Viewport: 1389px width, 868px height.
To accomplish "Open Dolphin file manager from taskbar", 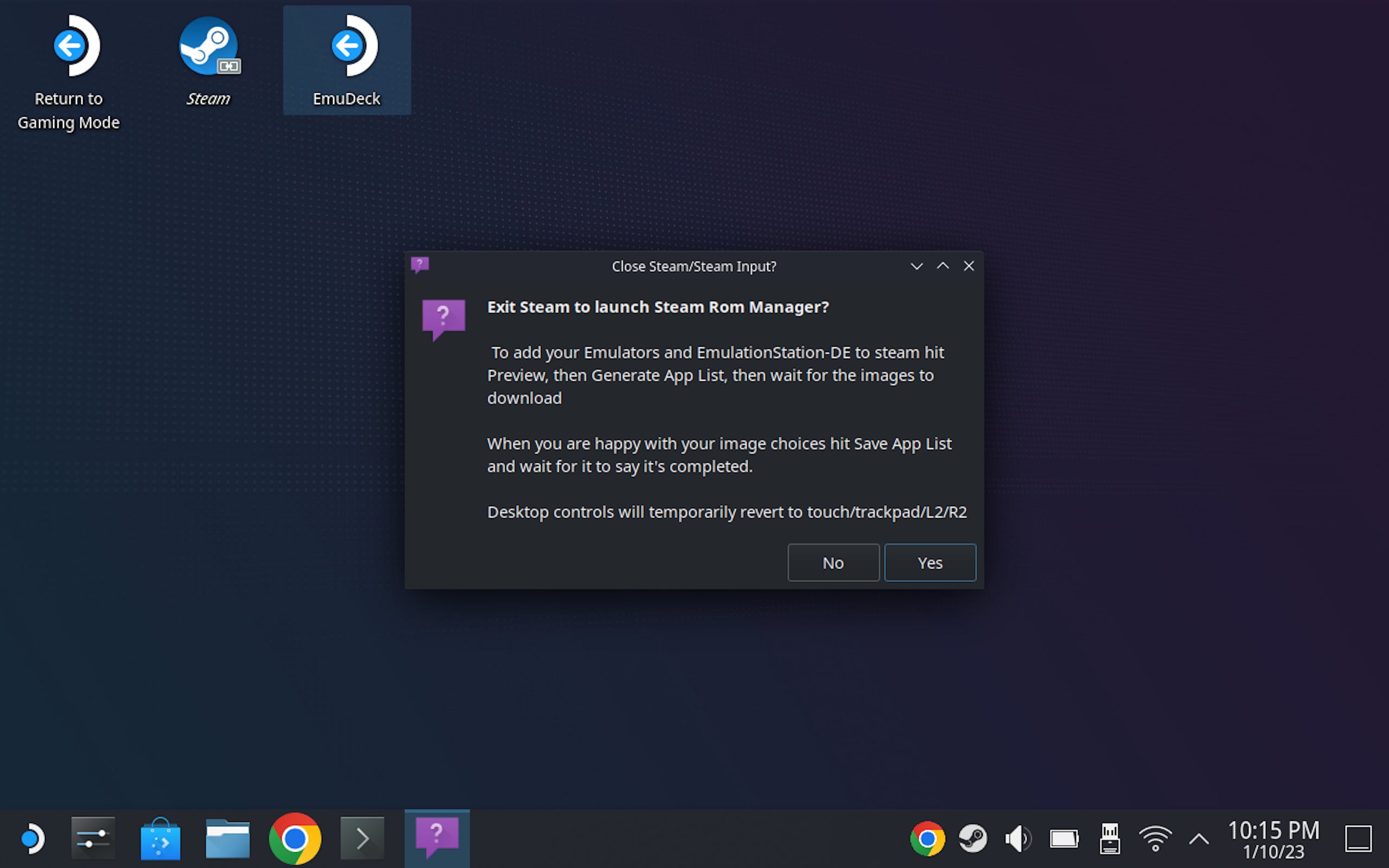I will click(x=228, y=839).
